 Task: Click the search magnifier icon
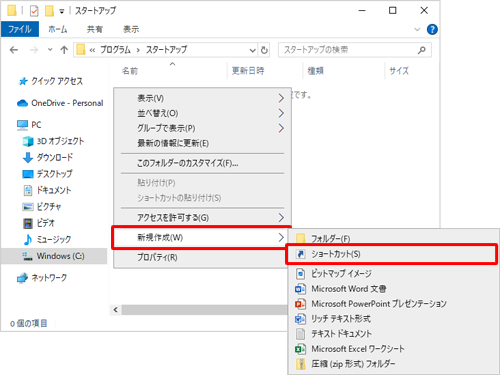click(422, 50)
